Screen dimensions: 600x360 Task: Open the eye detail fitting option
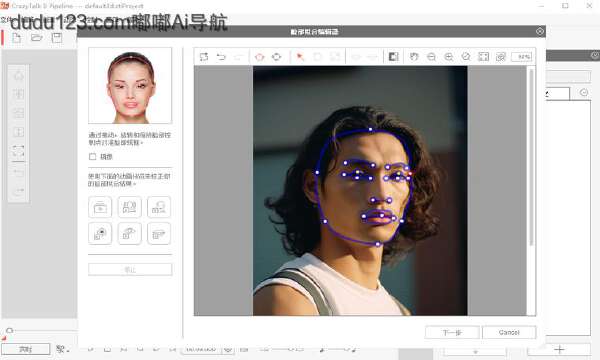[x=100, y=233]
